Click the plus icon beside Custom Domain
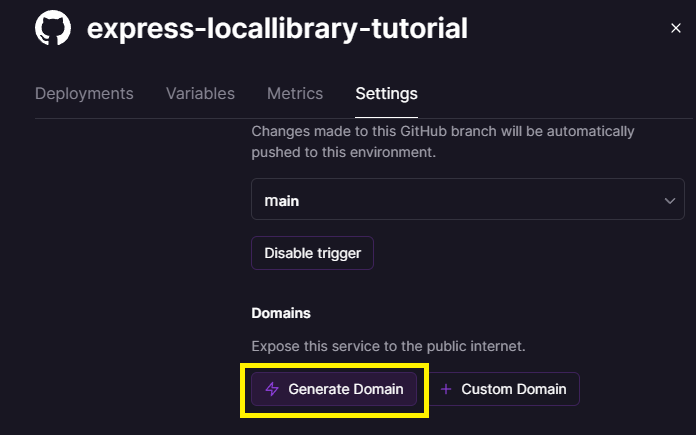This screenshot has width=696, height=435. 446,389
